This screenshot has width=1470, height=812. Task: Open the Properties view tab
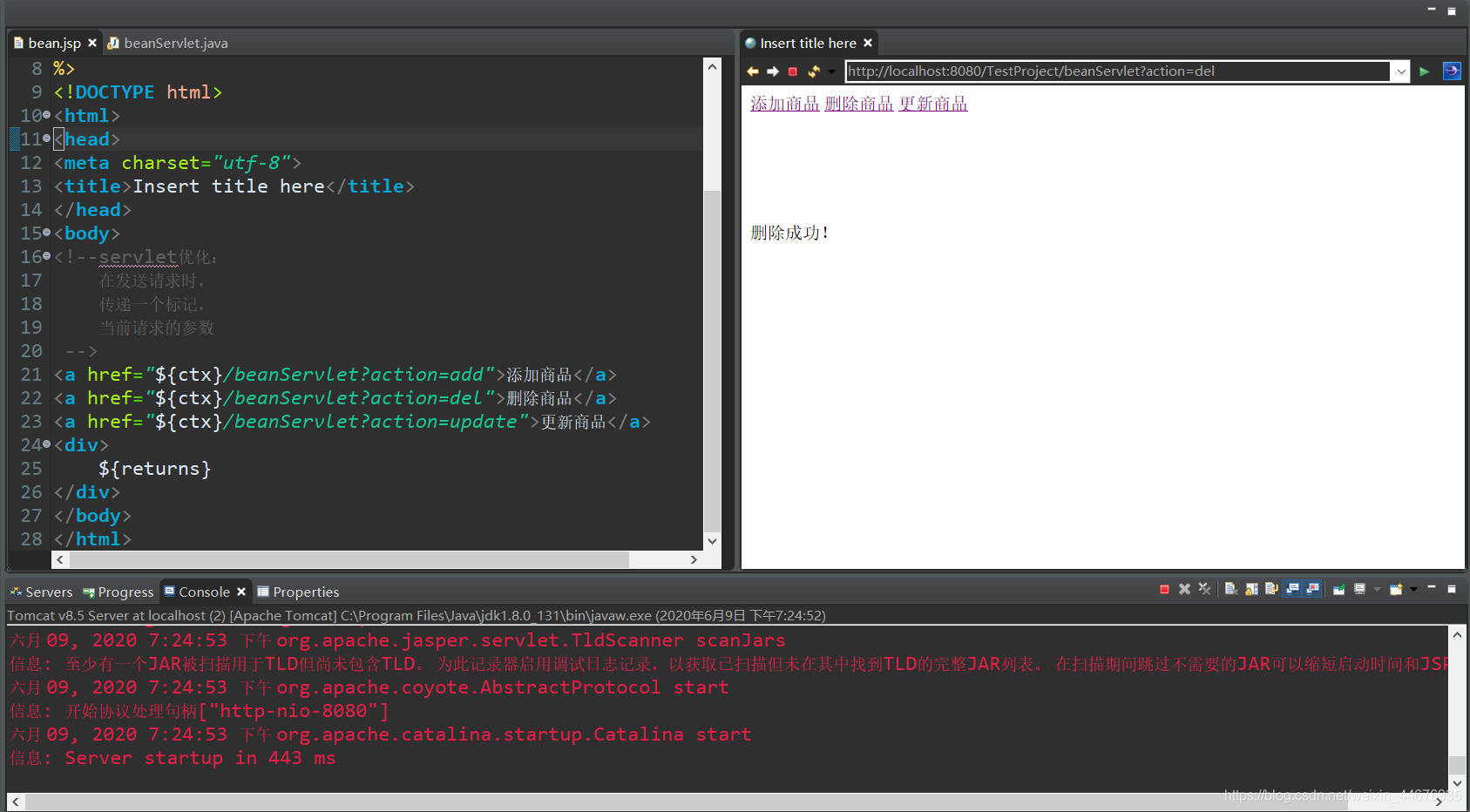(298, 592)
